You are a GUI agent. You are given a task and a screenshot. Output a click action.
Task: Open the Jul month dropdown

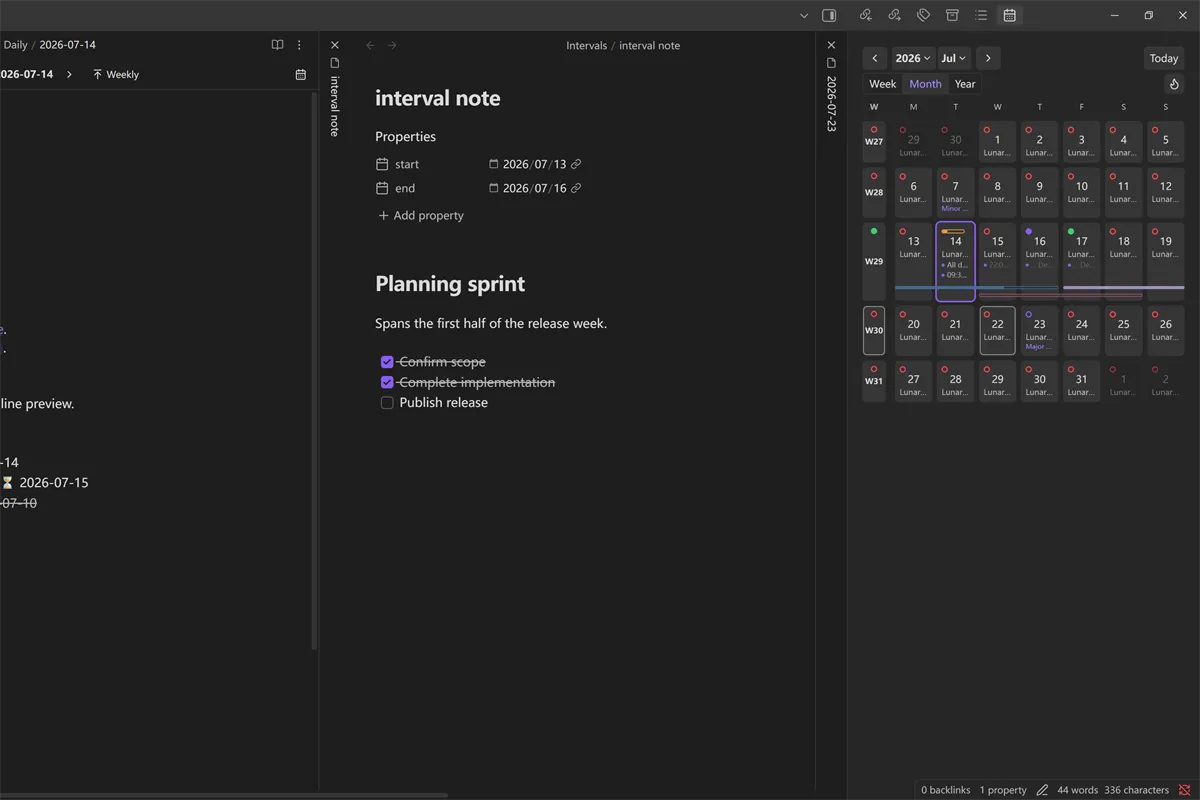(954, 58)
